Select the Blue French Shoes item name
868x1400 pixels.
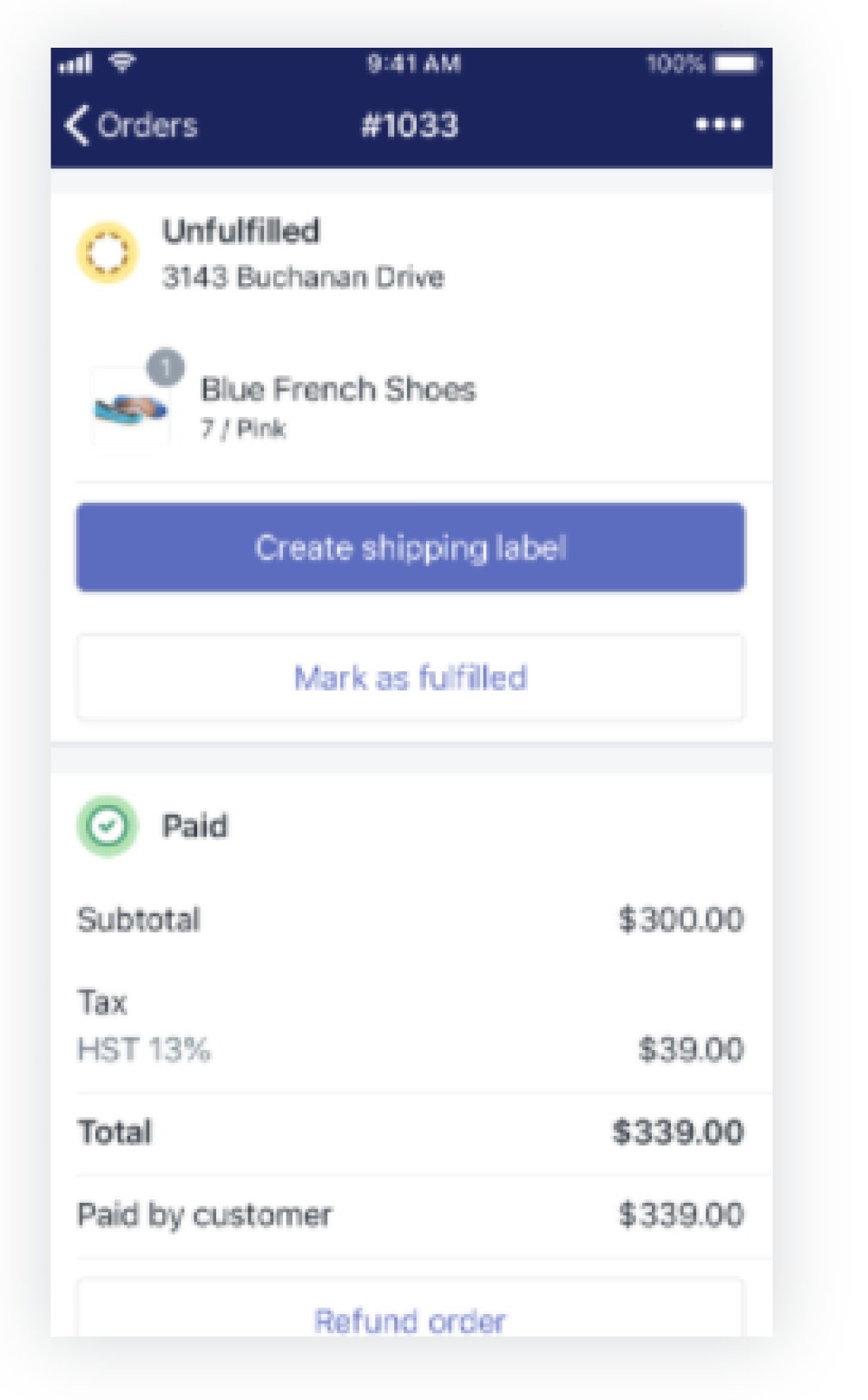pos(339,389)
